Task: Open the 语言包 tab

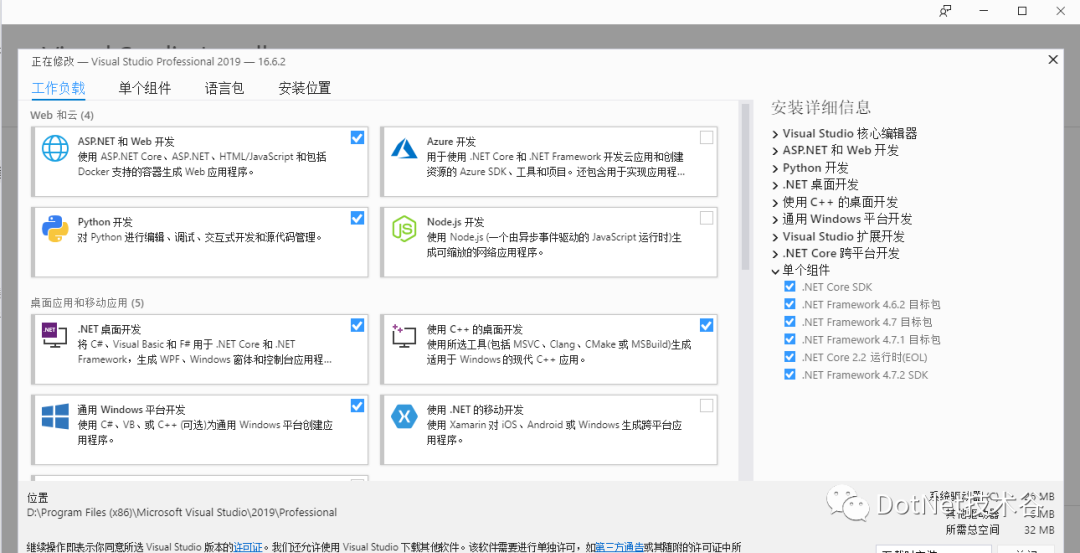Action: click(225, 88)
